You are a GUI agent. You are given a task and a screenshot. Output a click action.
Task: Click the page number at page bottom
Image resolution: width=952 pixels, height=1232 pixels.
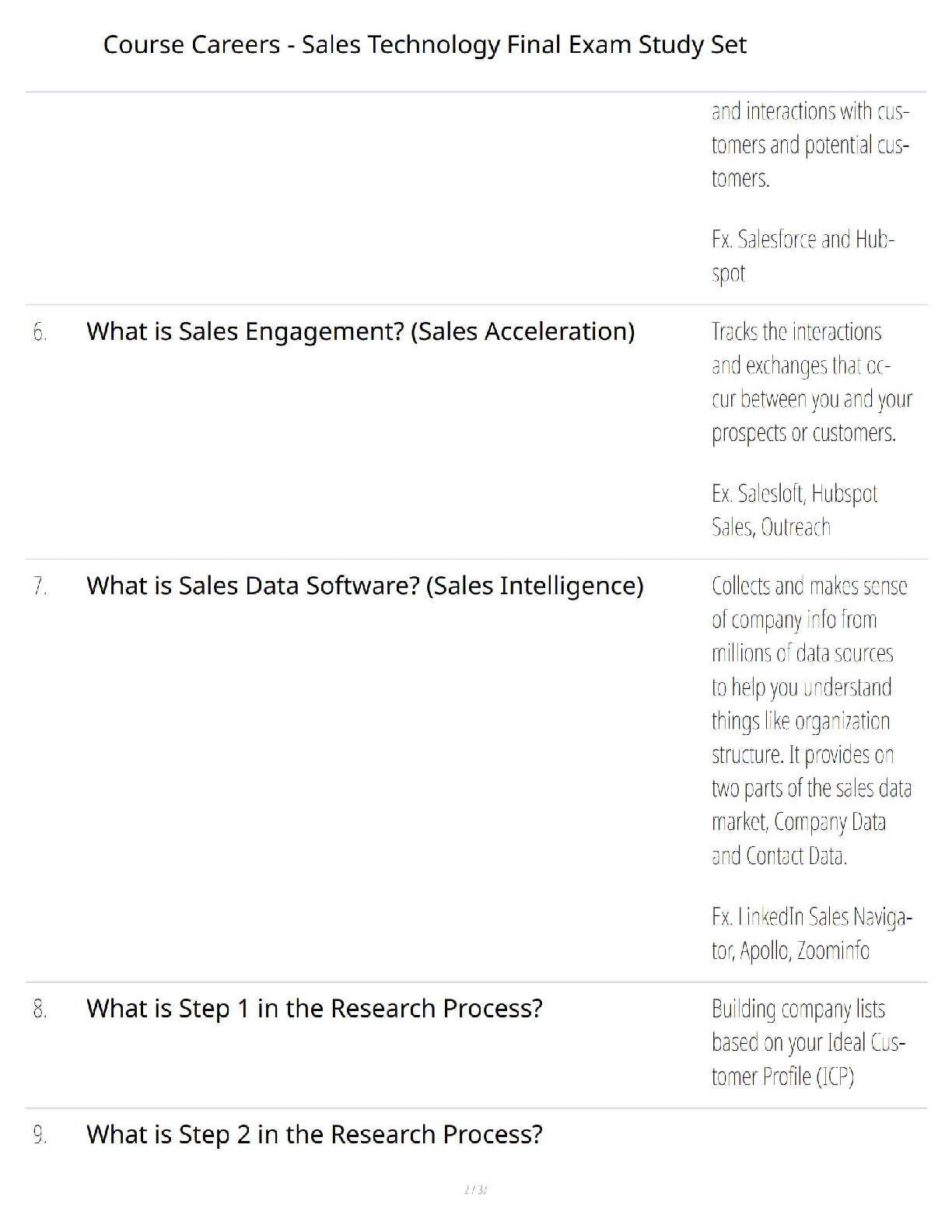pyautogui.click(x=475, y=1189)
